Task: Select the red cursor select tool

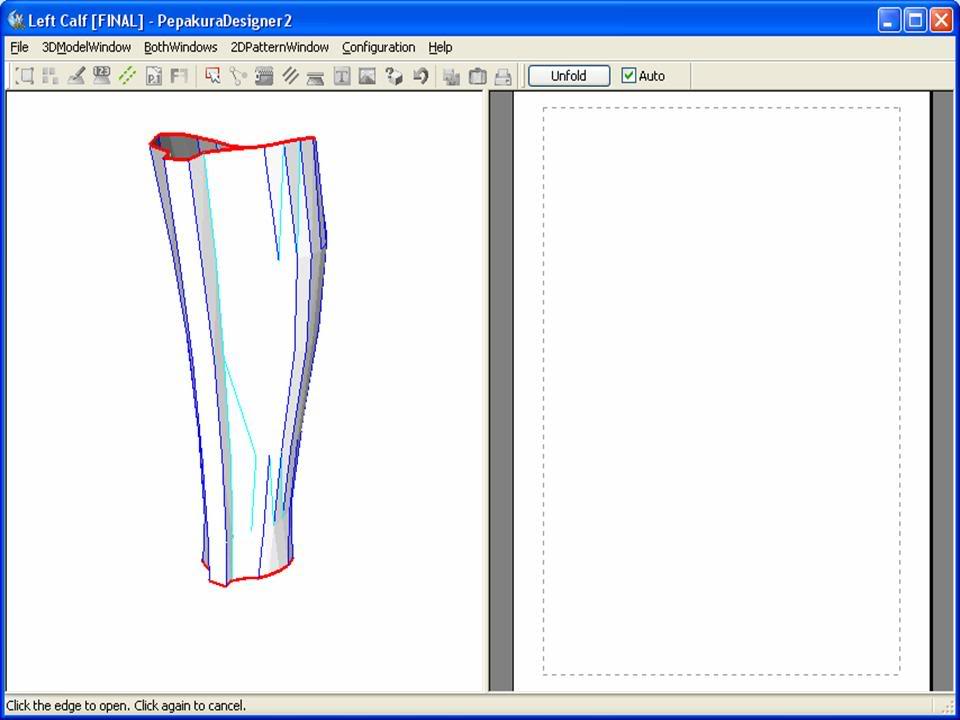Action: tap(212, 76)
